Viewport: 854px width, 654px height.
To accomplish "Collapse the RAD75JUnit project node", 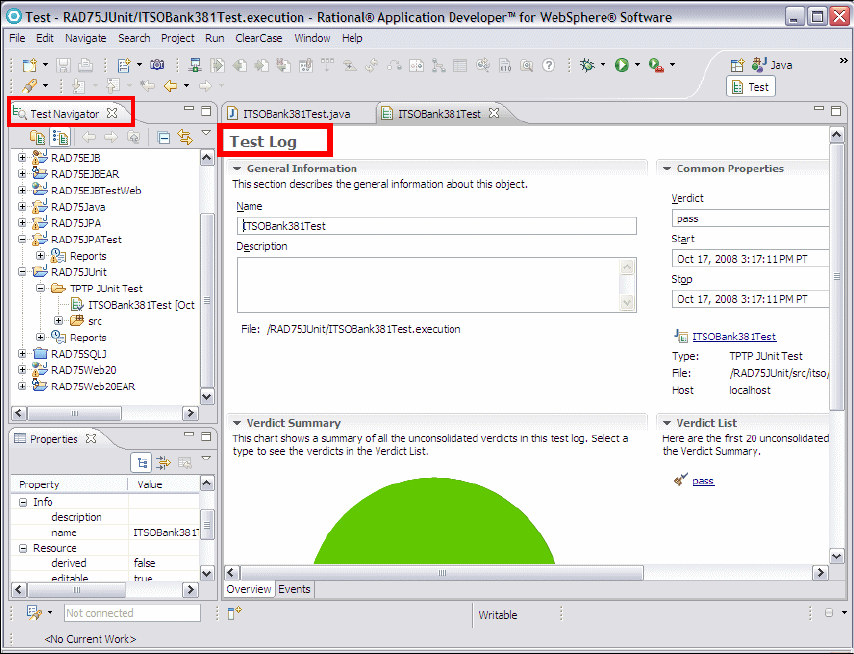I will click(22, 271).
